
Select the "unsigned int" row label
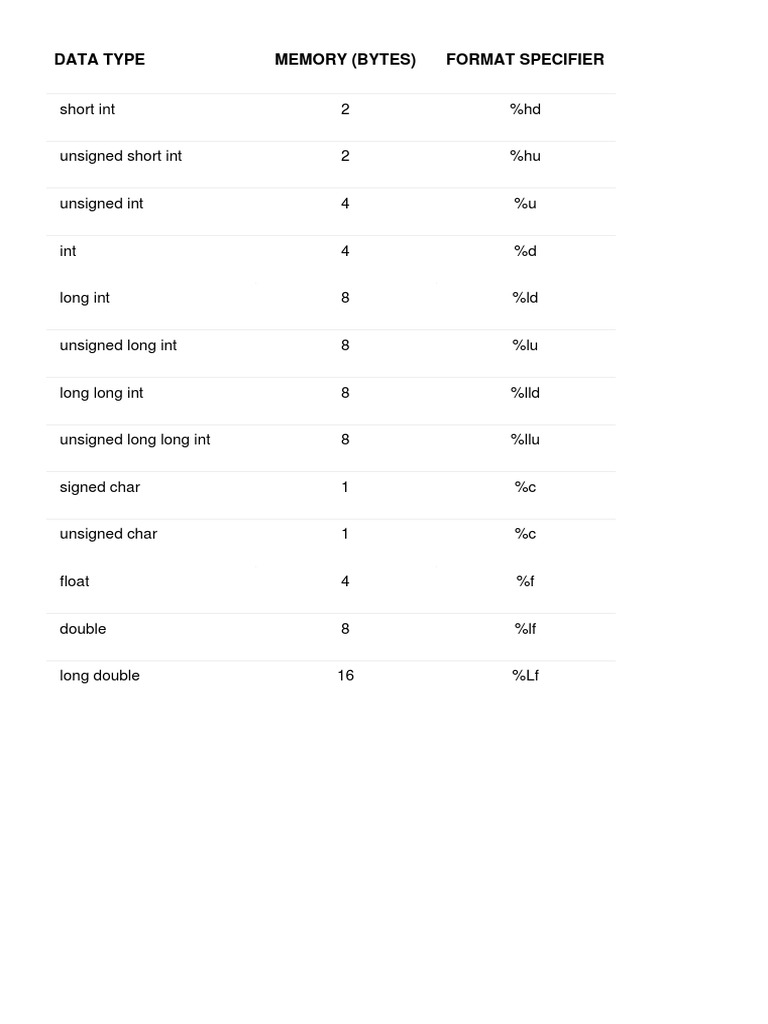pyautogui.click(x=101, y=203)
